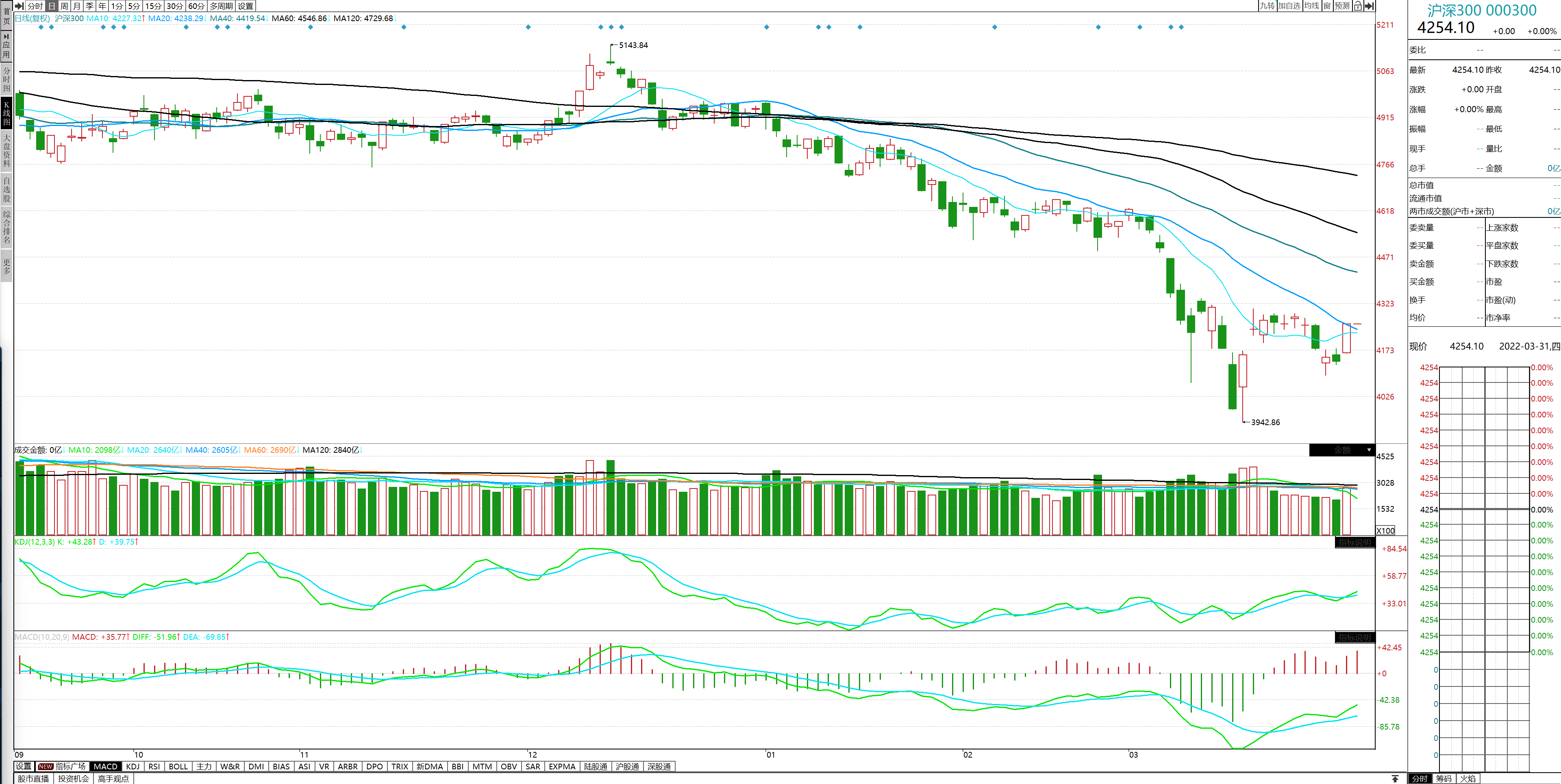Viewport: 1561px width, 784px height.
Task: Open 综合排名 in the left sidebar
Action: tap(6, 227)
